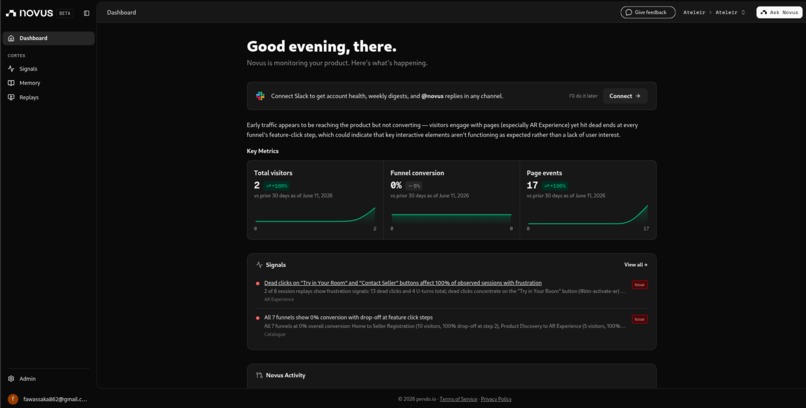Click the Ask Novus button

point(779,12)
